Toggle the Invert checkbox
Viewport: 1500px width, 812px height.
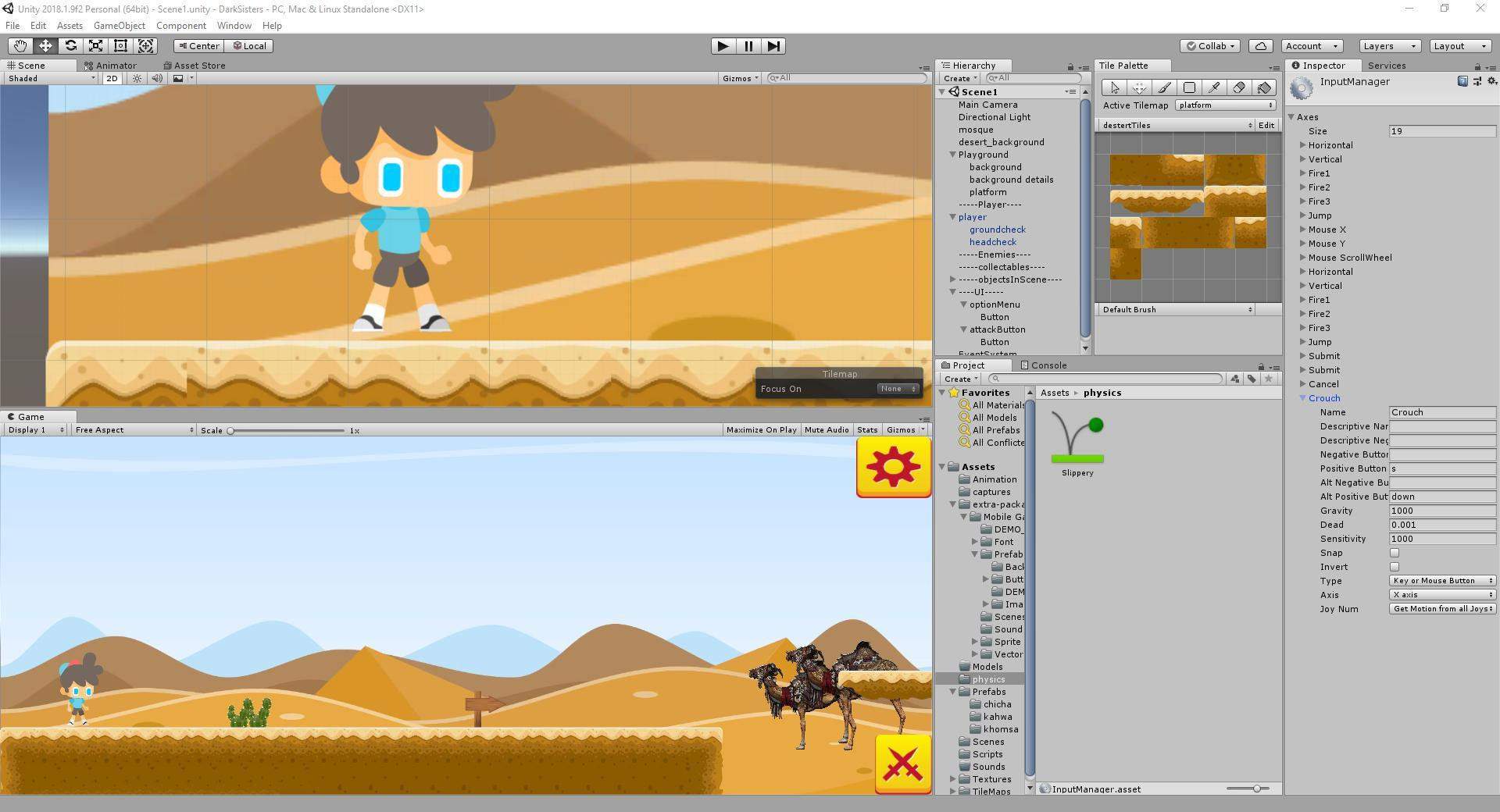tap(1395, 567)
